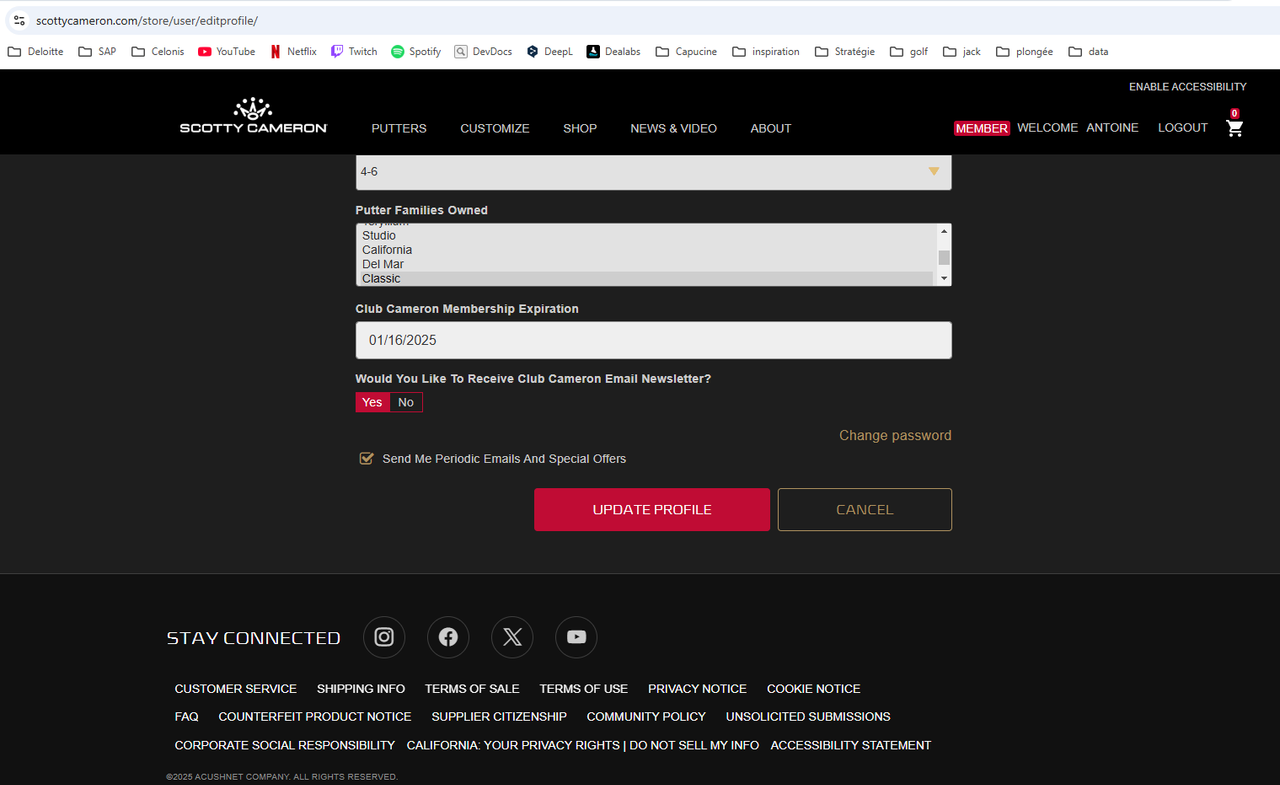This screenshot has height=785, width=1280.
Task: Open the About menu
Action: (771, 128)
